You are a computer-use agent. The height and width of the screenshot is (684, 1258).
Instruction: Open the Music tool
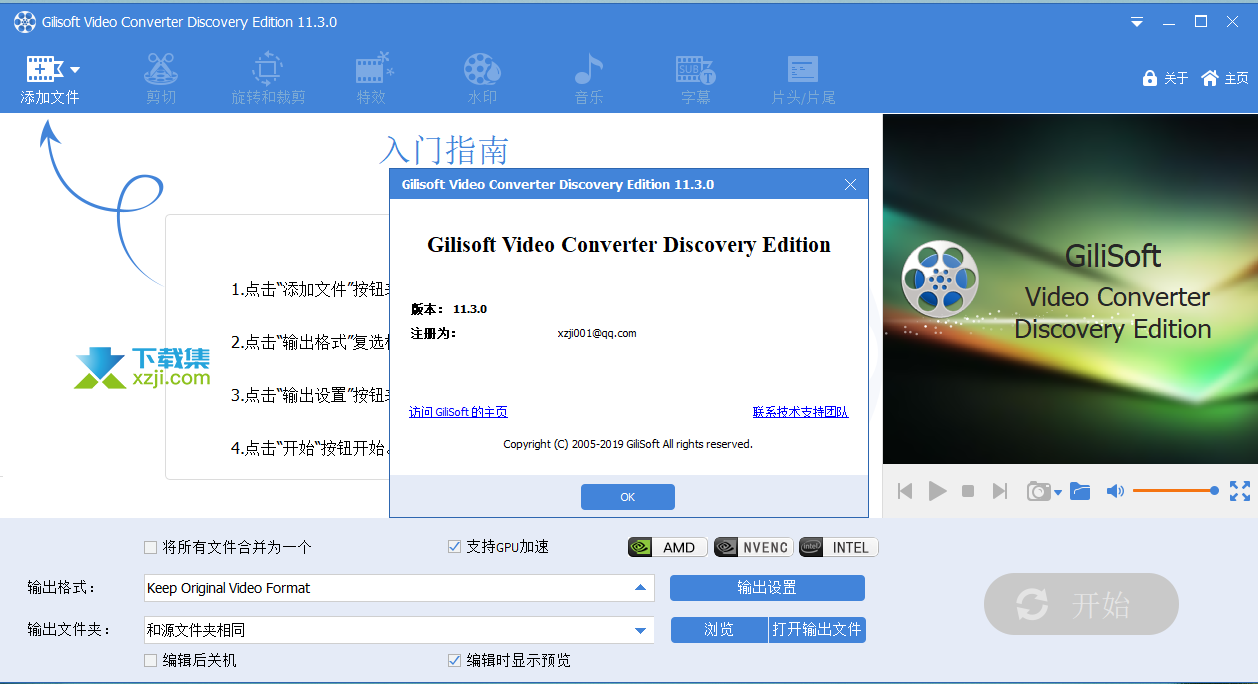[x=589, y=79]
